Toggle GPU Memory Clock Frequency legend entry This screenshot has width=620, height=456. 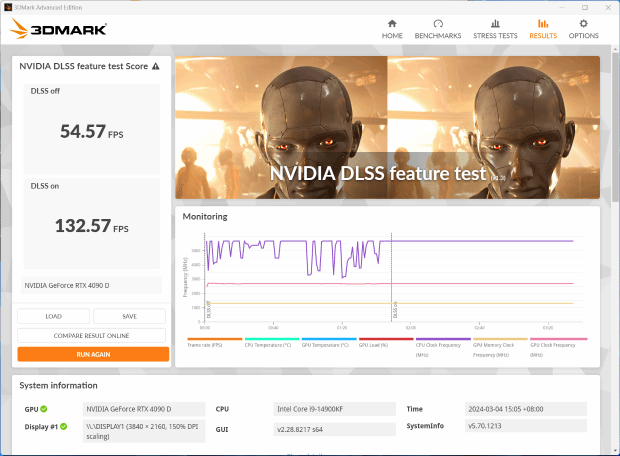(500, 347)
